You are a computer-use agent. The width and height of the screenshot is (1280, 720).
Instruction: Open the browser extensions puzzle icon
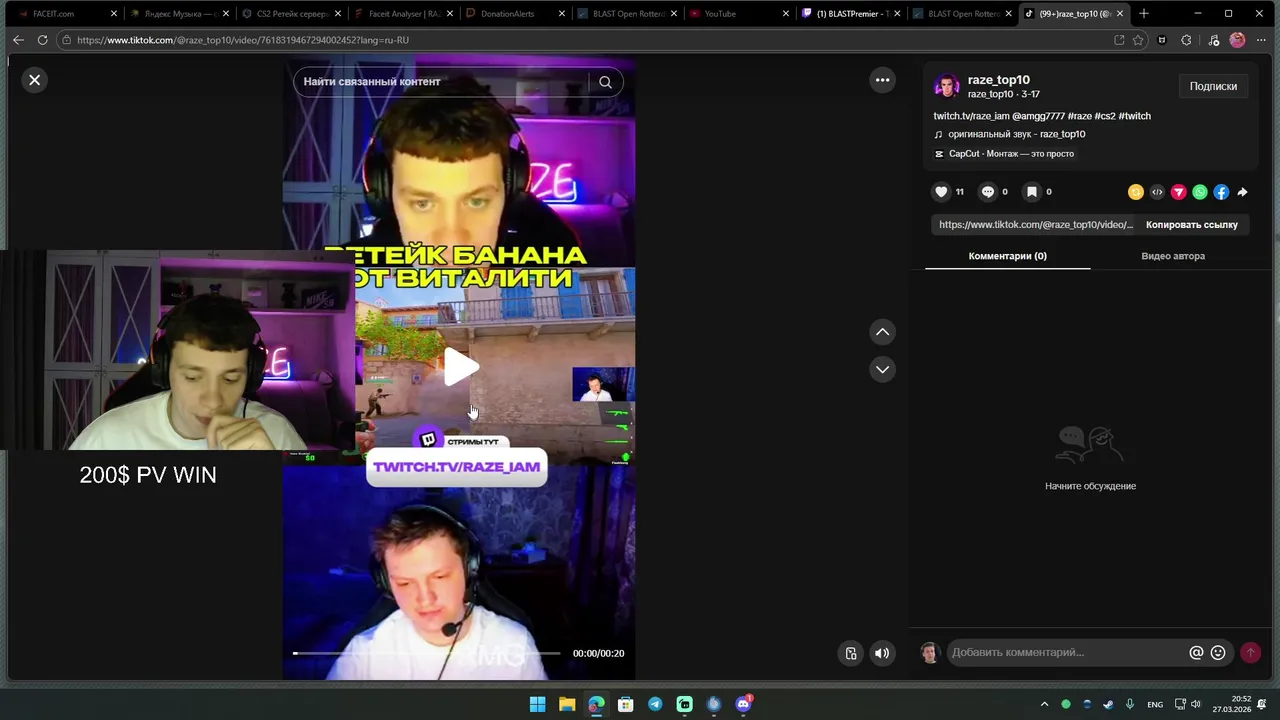[1186, 40]
